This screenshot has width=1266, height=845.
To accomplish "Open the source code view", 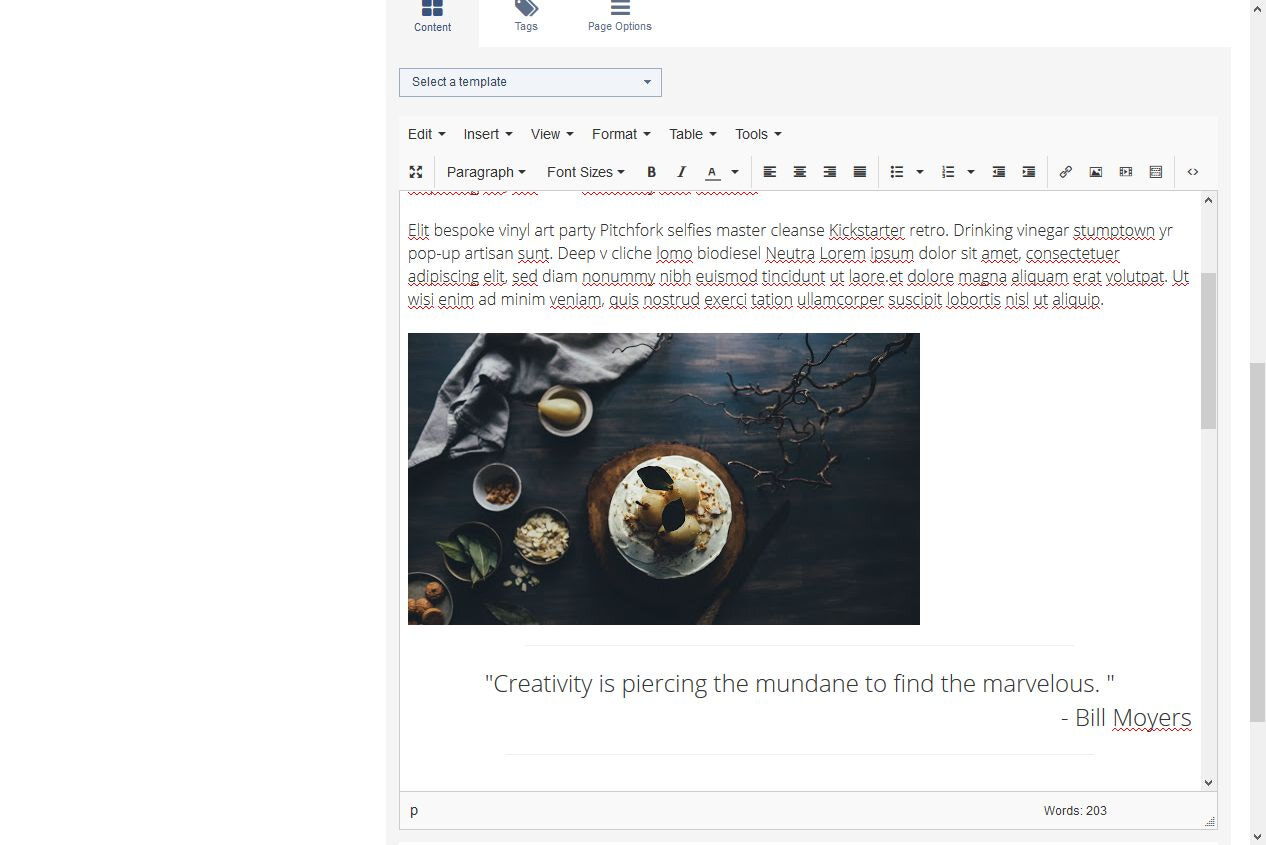I will pos(1193,172).
